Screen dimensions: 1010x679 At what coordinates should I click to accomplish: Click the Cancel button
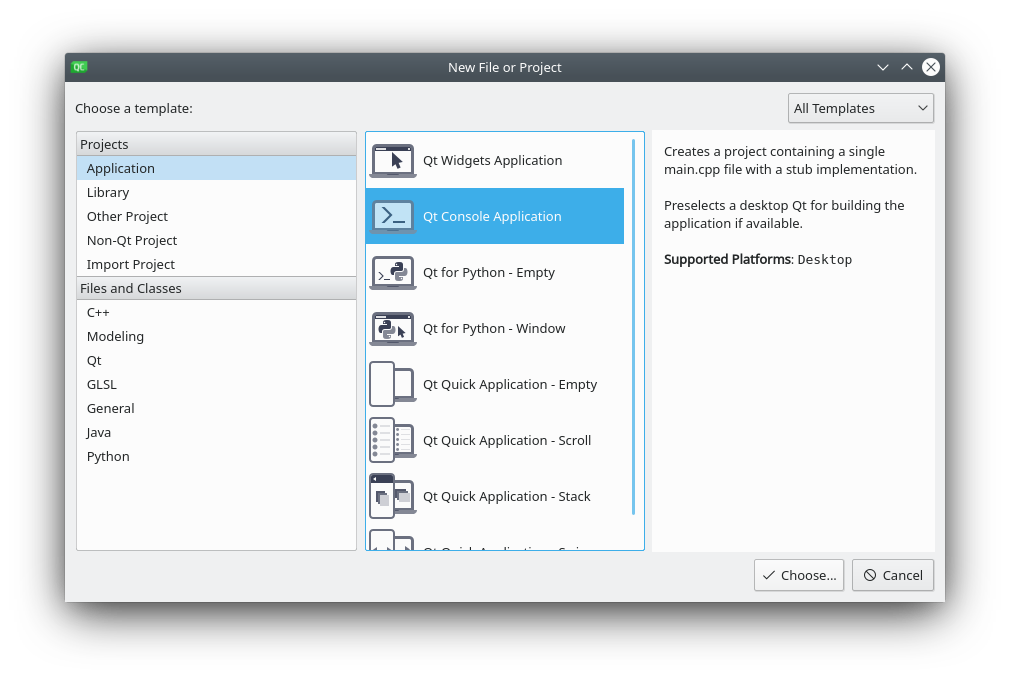click(x=893, y=575)
